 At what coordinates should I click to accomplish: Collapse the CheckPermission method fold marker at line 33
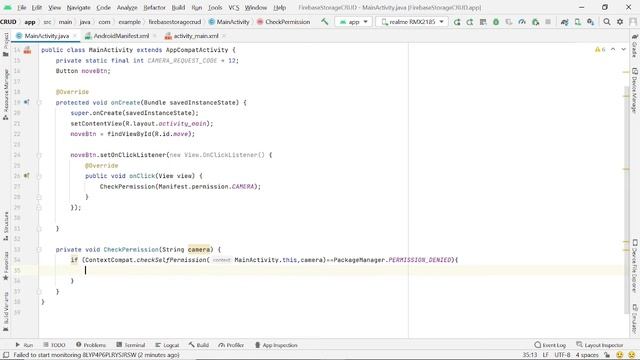39,249
